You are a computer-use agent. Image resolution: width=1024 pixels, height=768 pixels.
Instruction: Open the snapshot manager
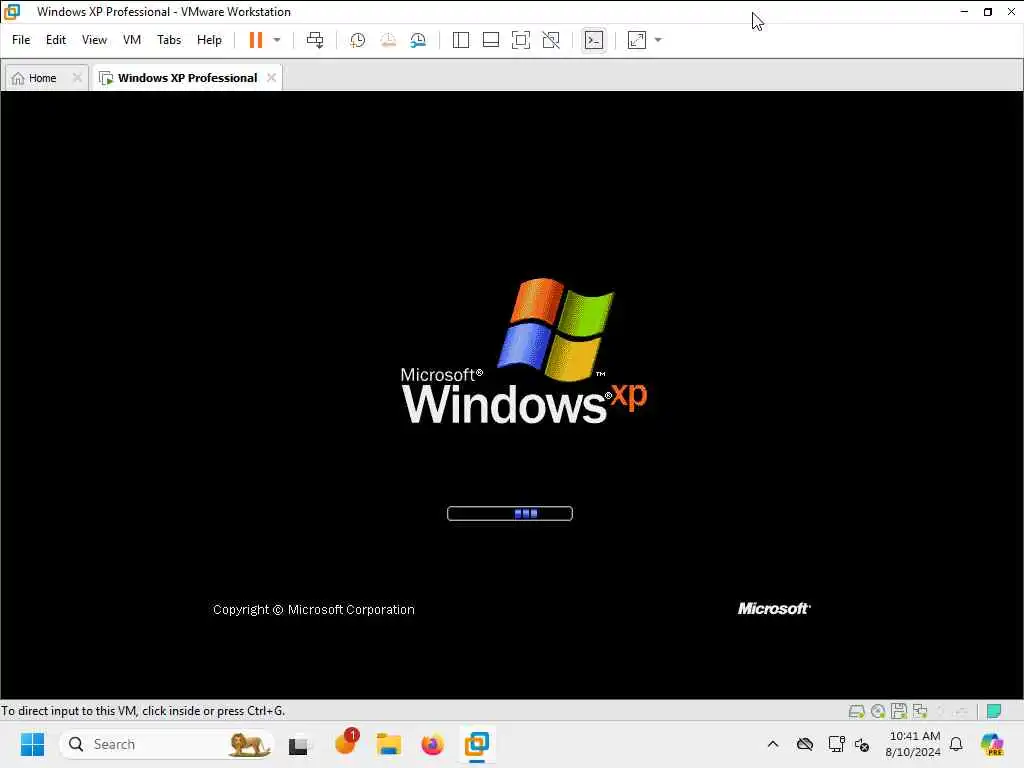418,40
